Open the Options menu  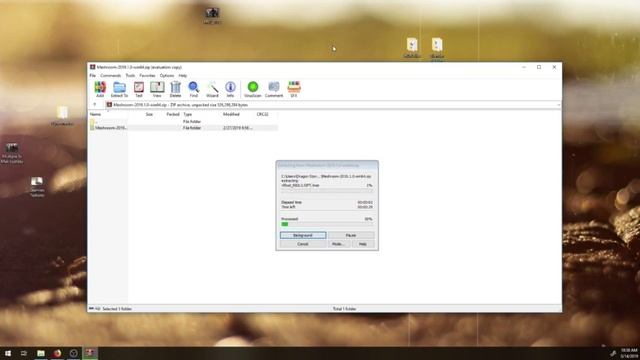pos(167,76)
